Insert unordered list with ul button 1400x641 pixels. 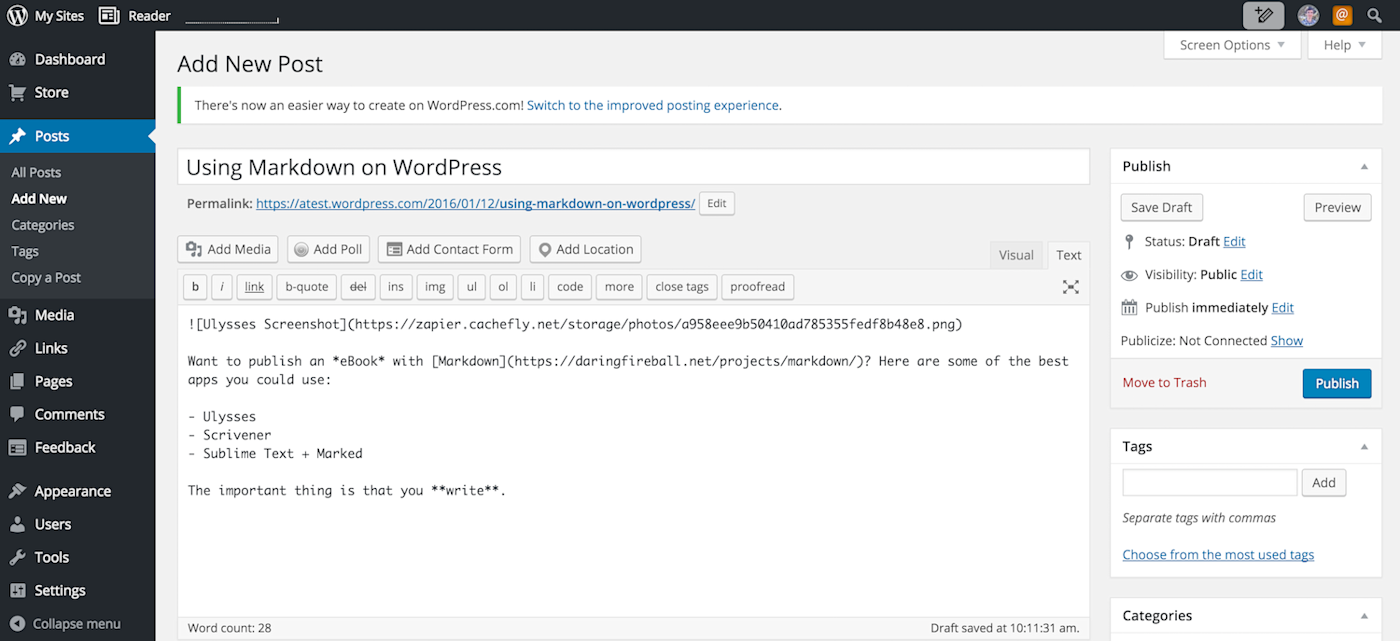472,286
